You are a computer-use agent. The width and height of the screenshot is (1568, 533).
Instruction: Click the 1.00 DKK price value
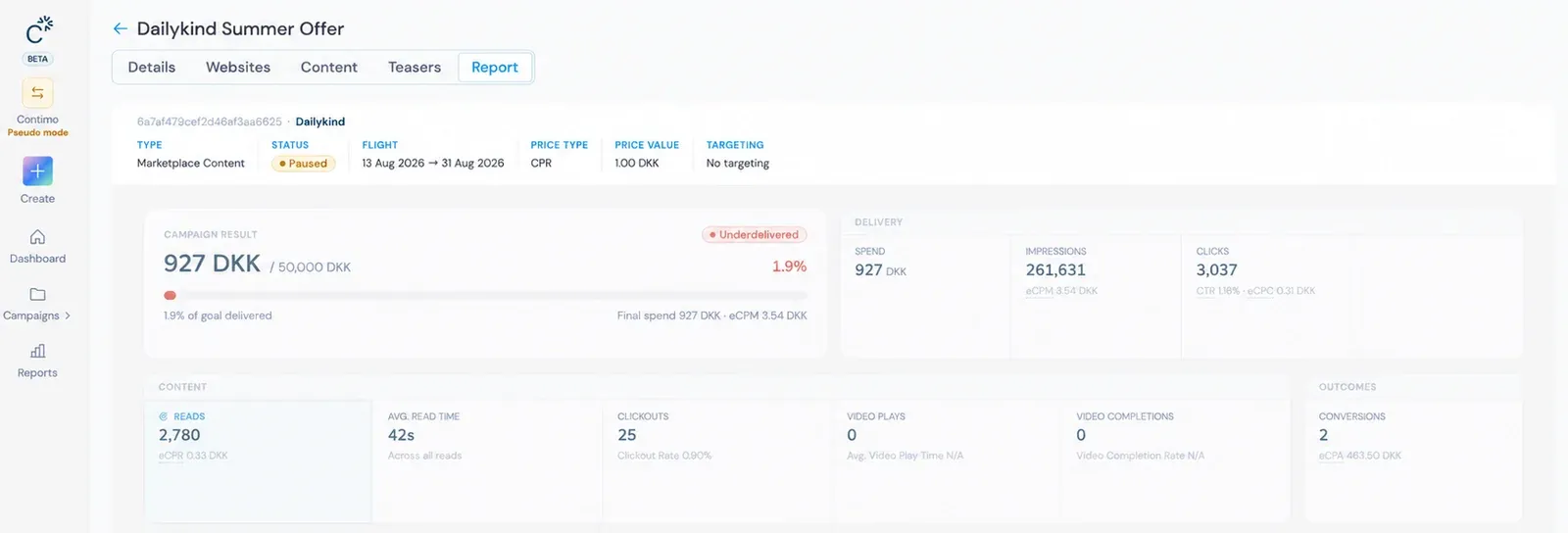(637, 164)
